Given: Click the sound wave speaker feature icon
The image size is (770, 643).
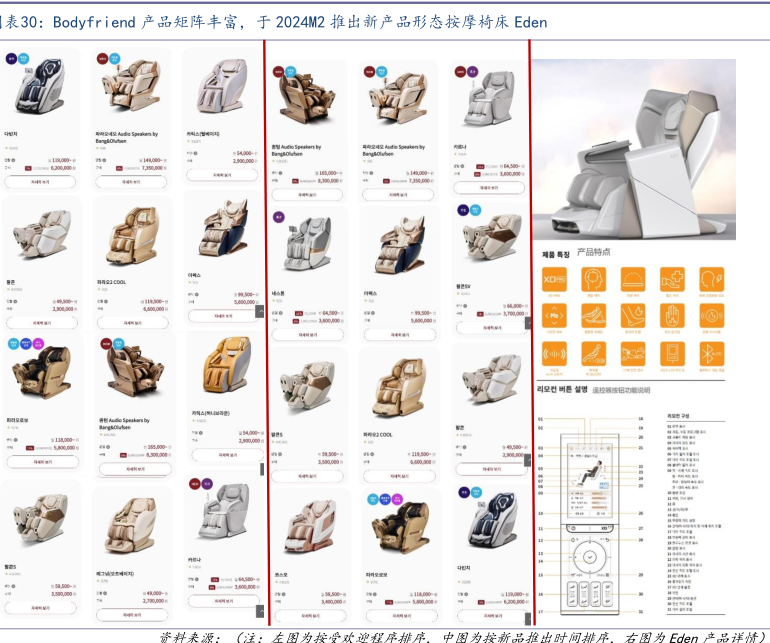Looking at the screenshot, I should [554, 353].
